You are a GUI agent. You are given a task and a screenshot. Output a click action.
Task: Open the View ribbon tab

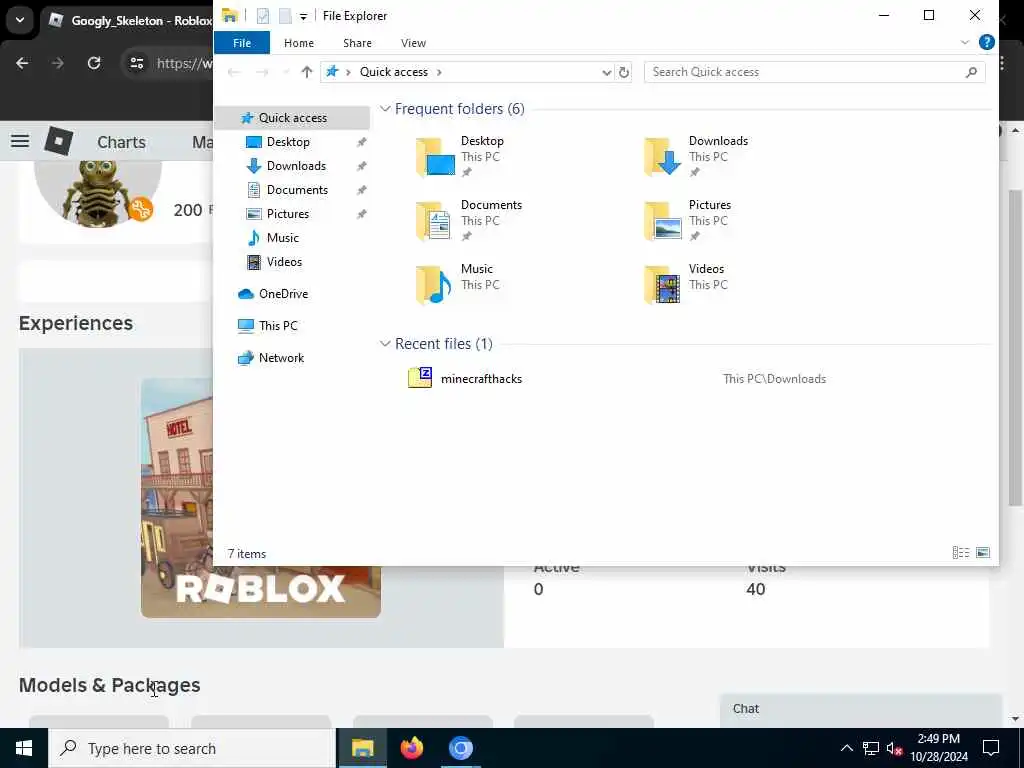click(413, 43)
